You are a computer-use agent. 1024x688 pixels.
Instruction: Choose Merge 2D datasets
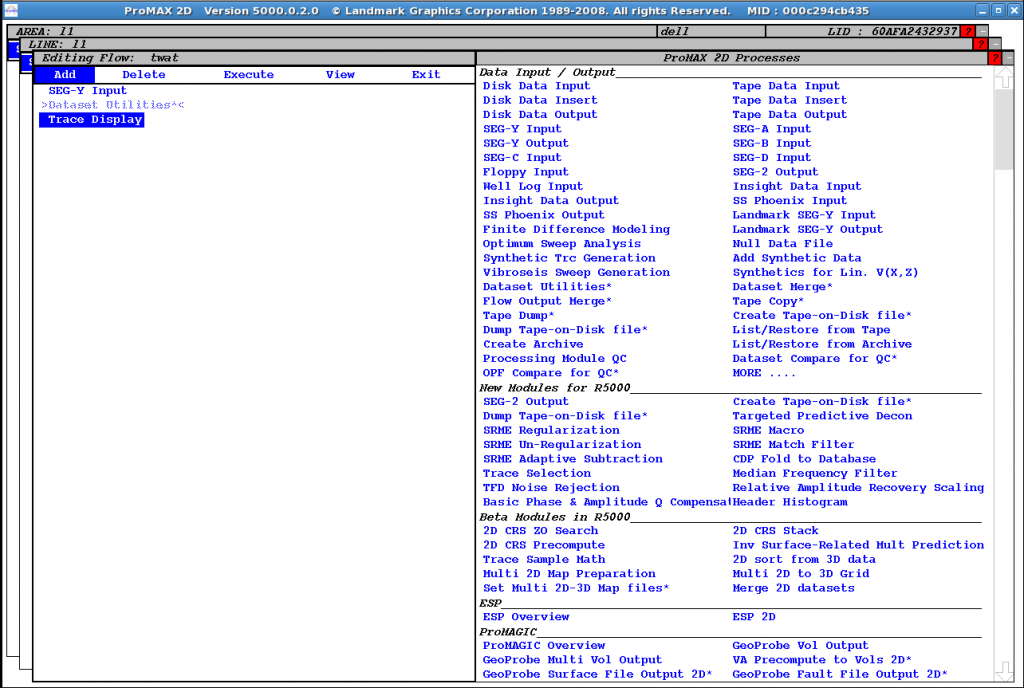[x=793, y=588]
